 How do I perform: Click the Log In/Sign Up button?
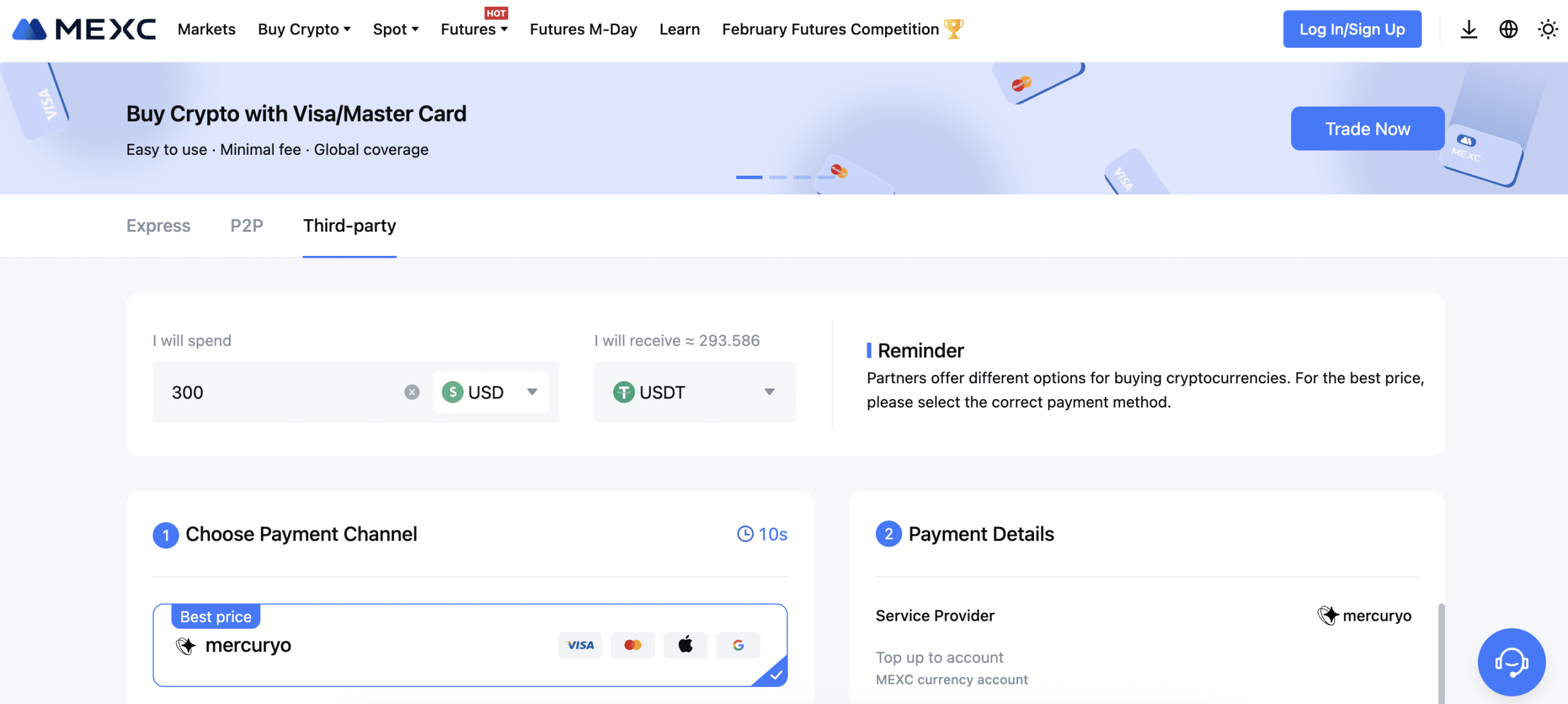[1352, 28]
